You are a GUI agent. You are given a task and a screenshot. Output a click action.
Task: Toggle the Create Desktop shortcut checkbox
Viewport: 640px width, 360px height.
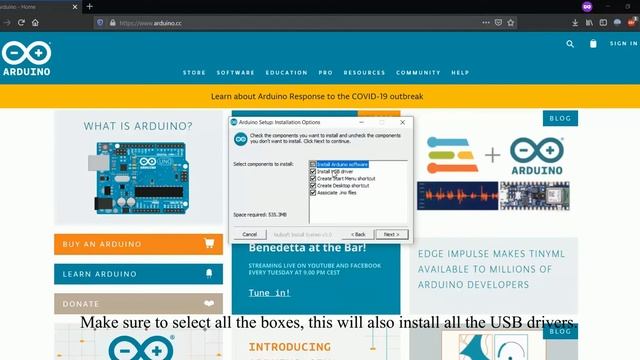[313, 185]
